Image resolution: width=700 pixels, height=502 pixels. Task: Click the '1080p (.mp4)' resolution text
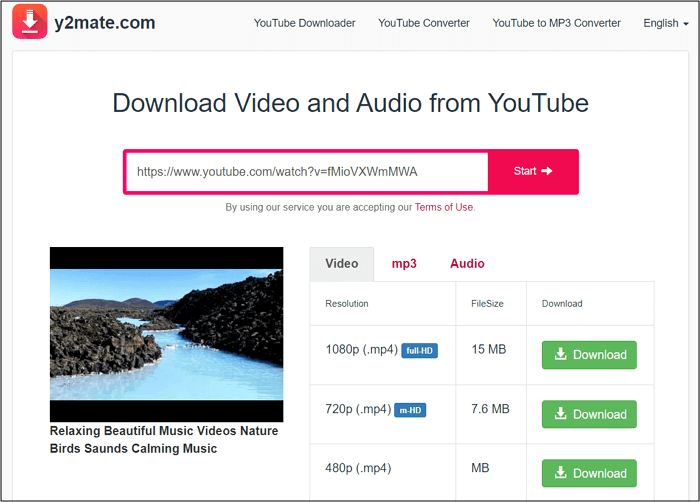pos(362,349)
